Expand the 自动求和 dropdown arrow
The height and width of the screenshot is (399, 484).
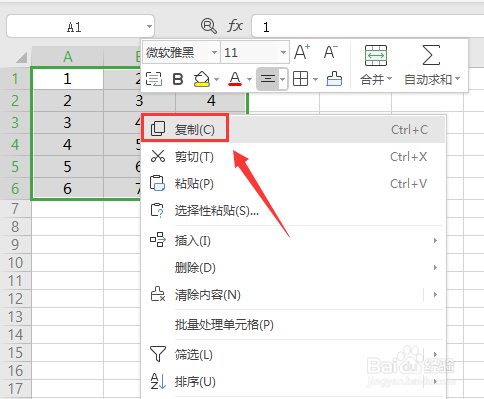point(458,79)
